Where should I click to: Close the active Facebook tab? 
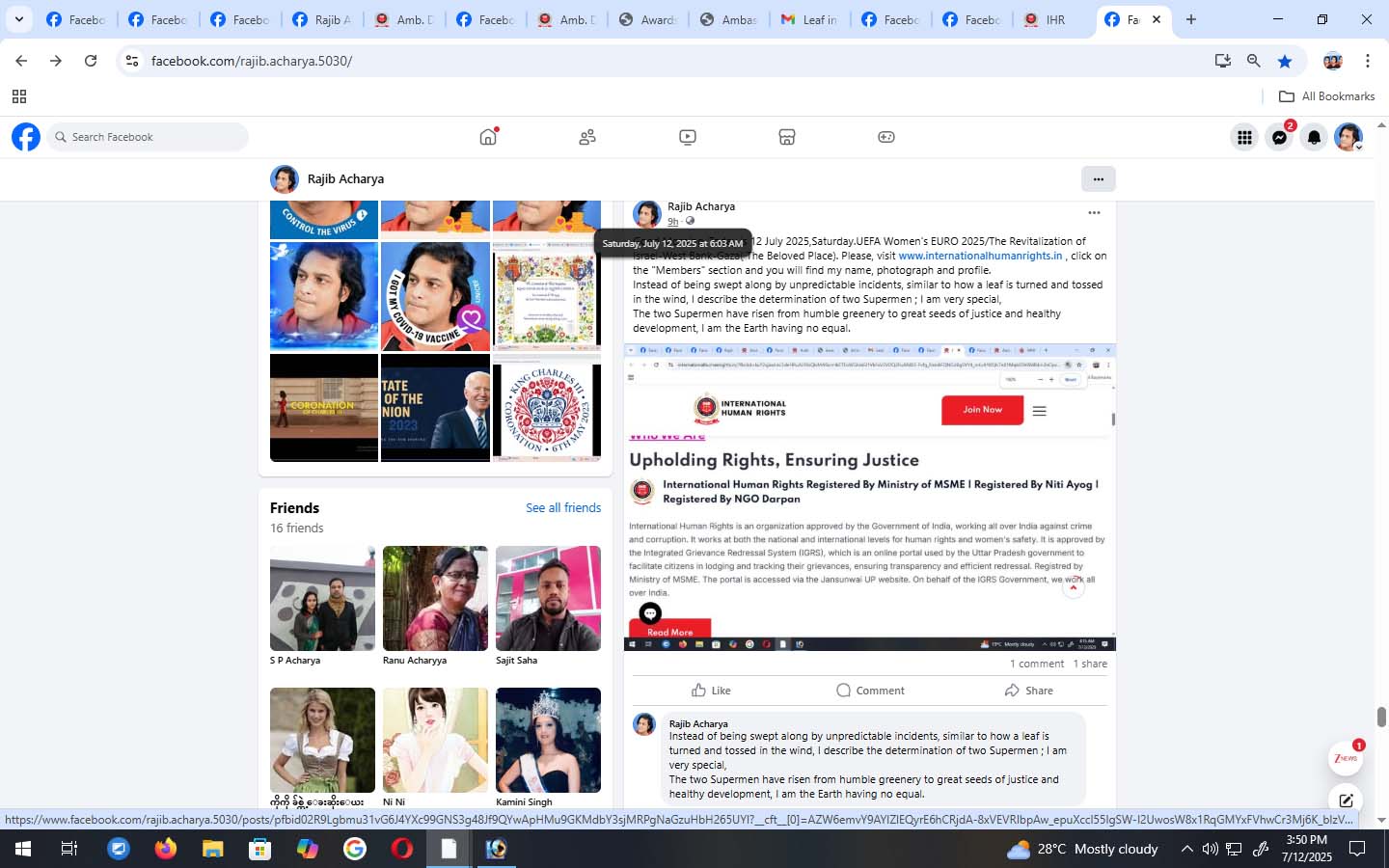1156,19
